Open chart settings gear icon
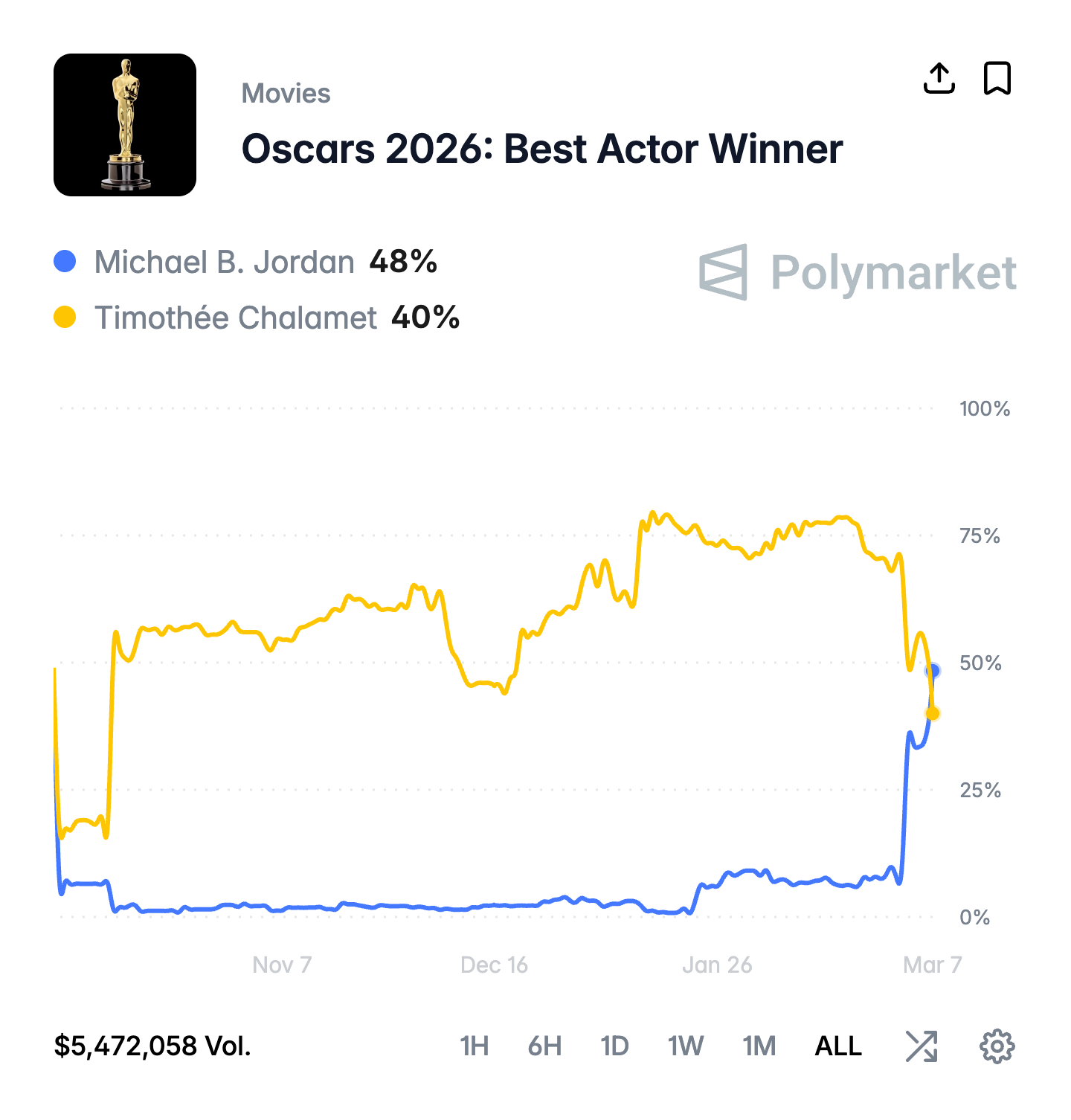Viewport: 1071px width, 1120px height. pyautogui.click(x=997, y=1046)
